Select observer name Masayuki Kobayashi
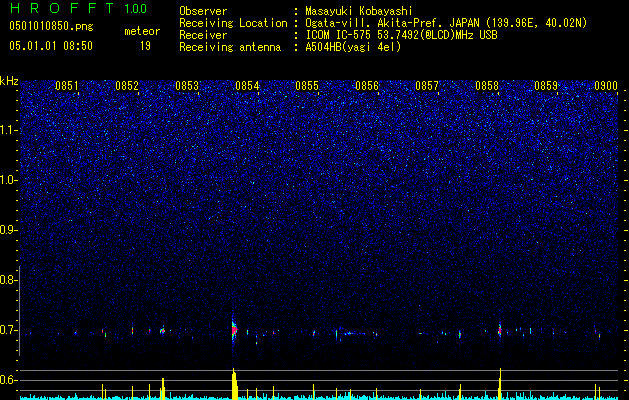 pyautogui.click(x=359, y=11)
